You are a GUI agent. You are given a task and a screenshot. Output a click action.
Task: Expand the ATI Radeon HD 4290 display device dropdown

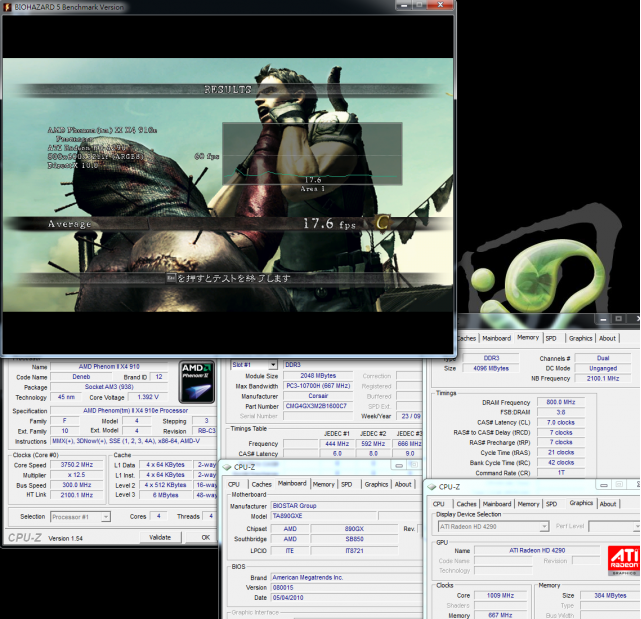coord(544,527)
